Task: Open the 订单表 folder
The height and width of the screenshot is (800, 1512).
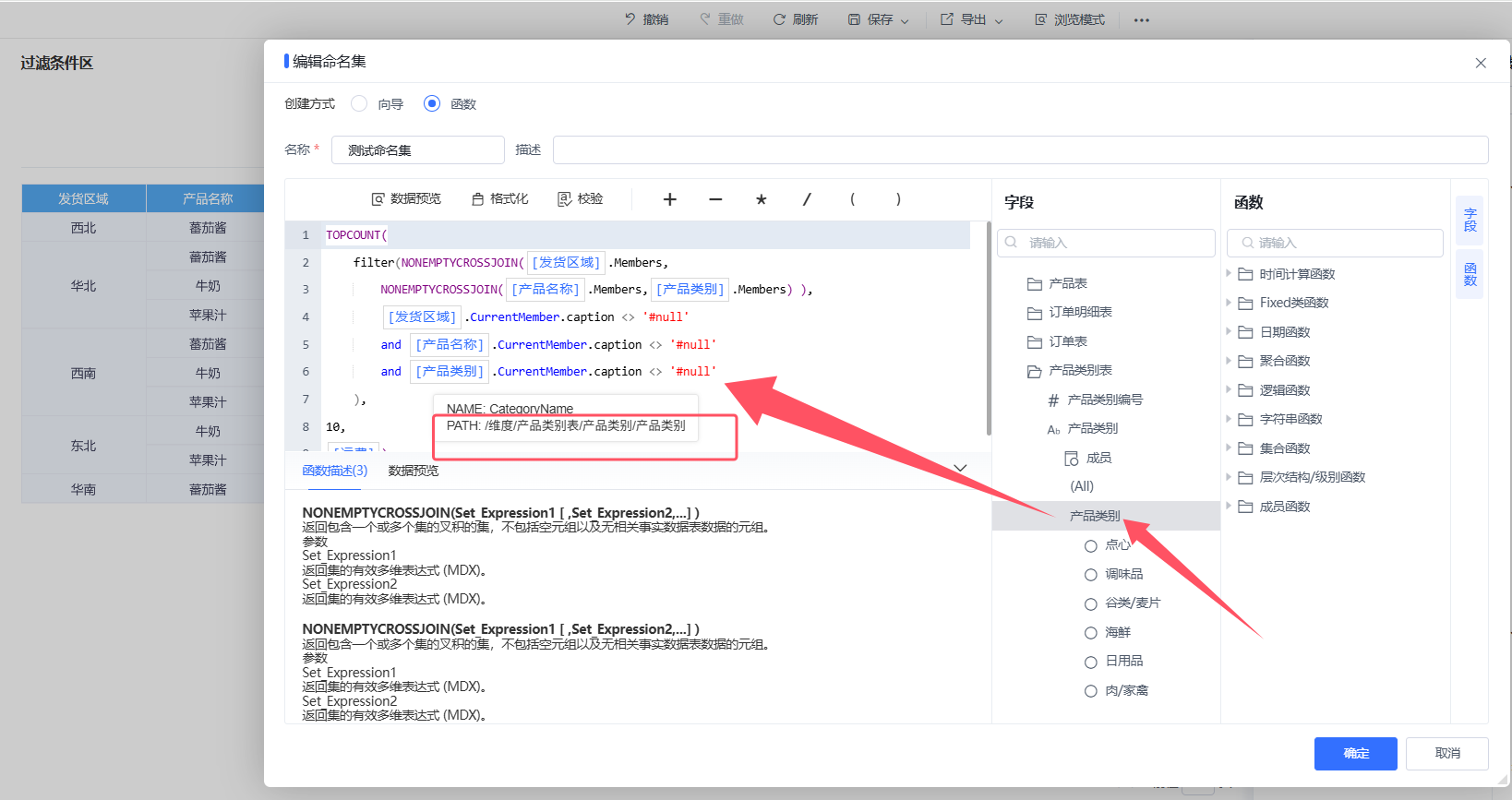Action: click(1057, 341)
